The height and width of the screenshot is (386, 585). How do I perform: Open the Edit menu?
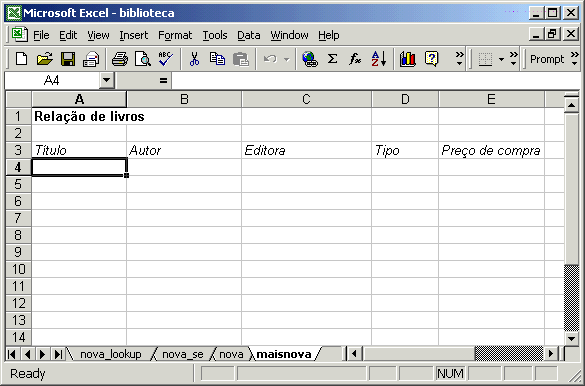coord(68,35)
